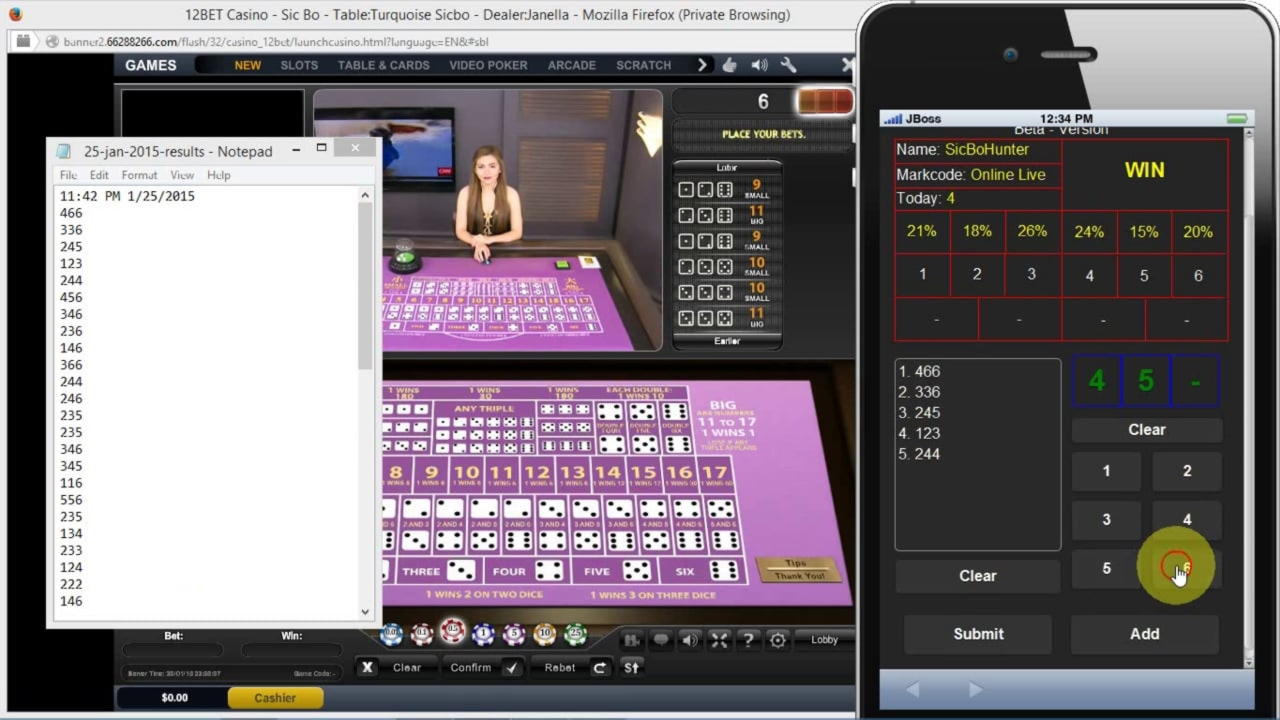The height and width of the screenshot is (720, 1280).
Task: Select the 0.01 value betting chip
Action: click(x=391, y=634)
